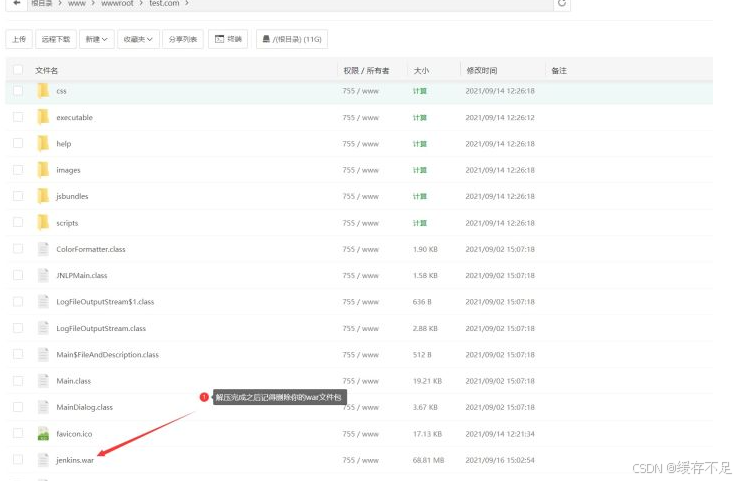Viewport: 743px width, 481px height.
Task: Click the MainDialog.class file icon
Action: click(x=43, y=407)
